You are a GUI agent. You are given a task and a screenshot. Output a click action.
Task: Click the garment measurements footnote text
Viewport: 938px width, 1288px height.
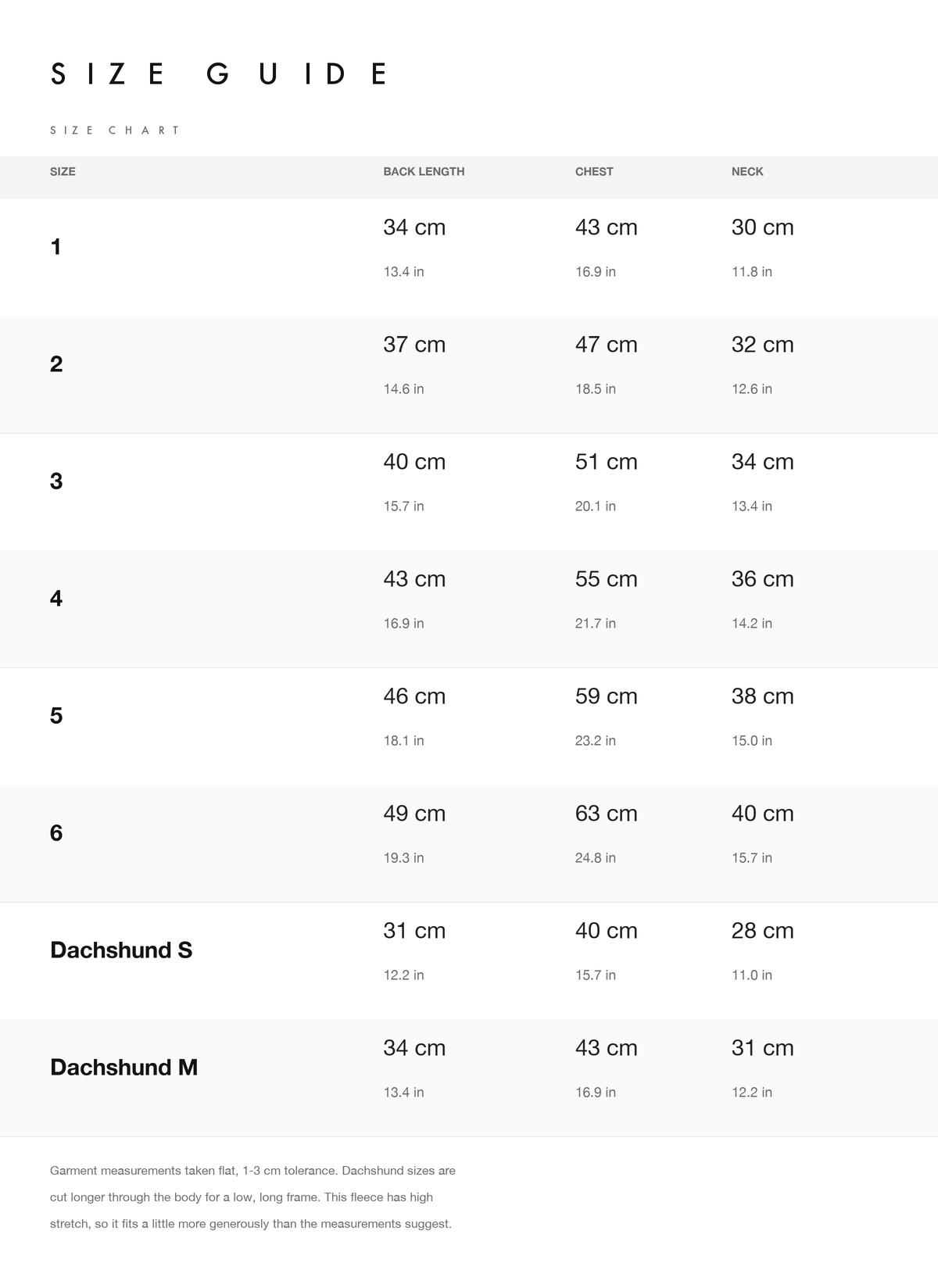click(x=252, y=1197)
